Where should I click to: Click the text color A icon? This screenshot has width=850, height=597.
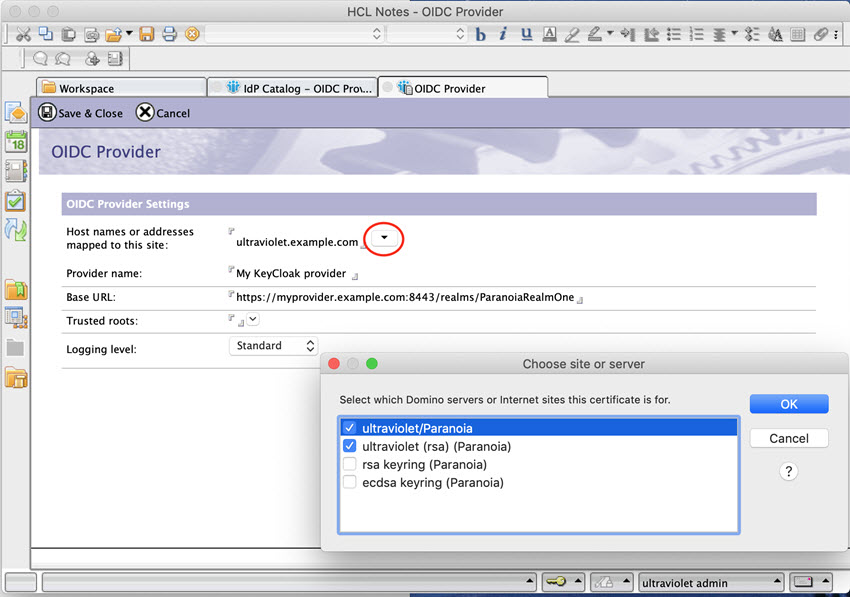coord(549,34)
